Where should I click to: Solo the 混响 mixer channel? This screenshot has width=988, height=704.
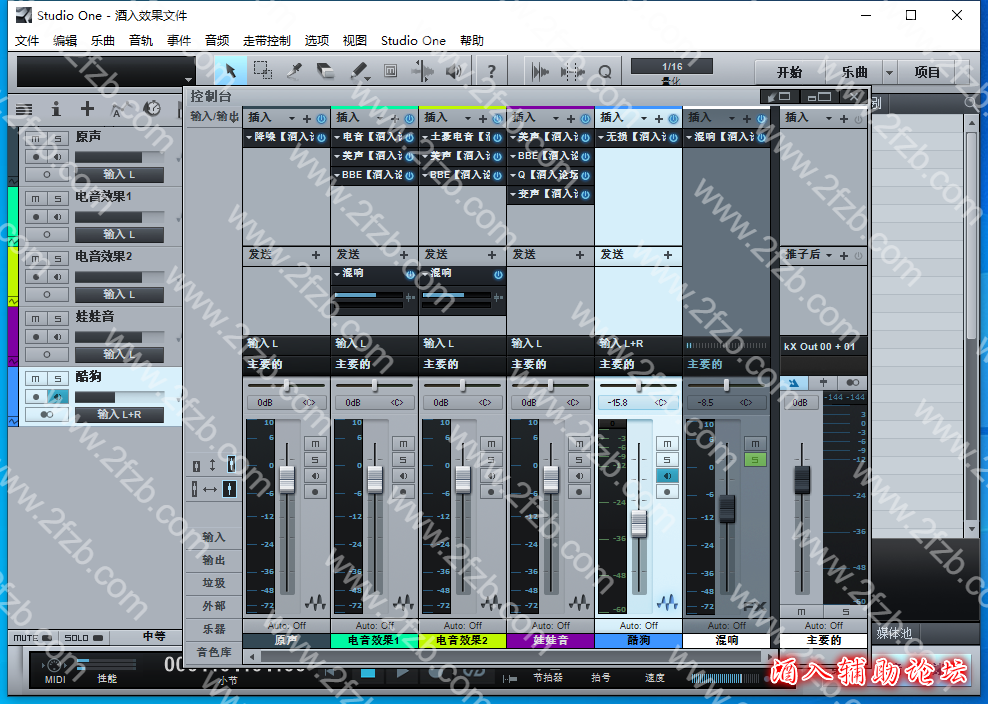pos(755,459)
